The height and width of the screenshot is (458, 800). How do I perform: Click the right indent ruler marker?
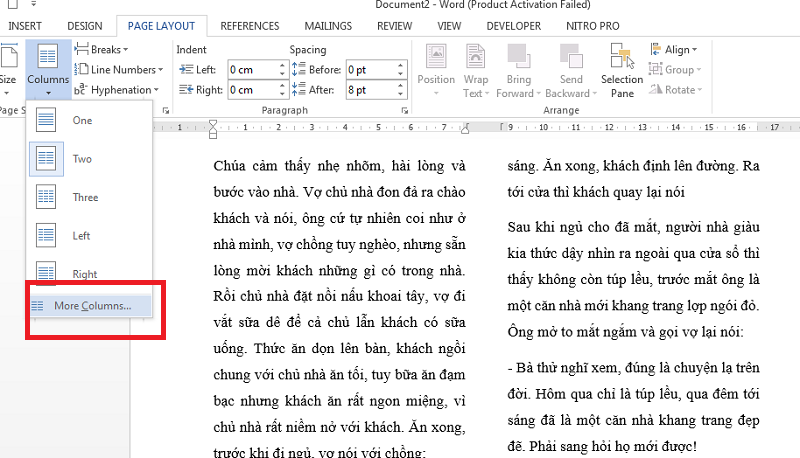pyautogui.click(x=465, y=130)
